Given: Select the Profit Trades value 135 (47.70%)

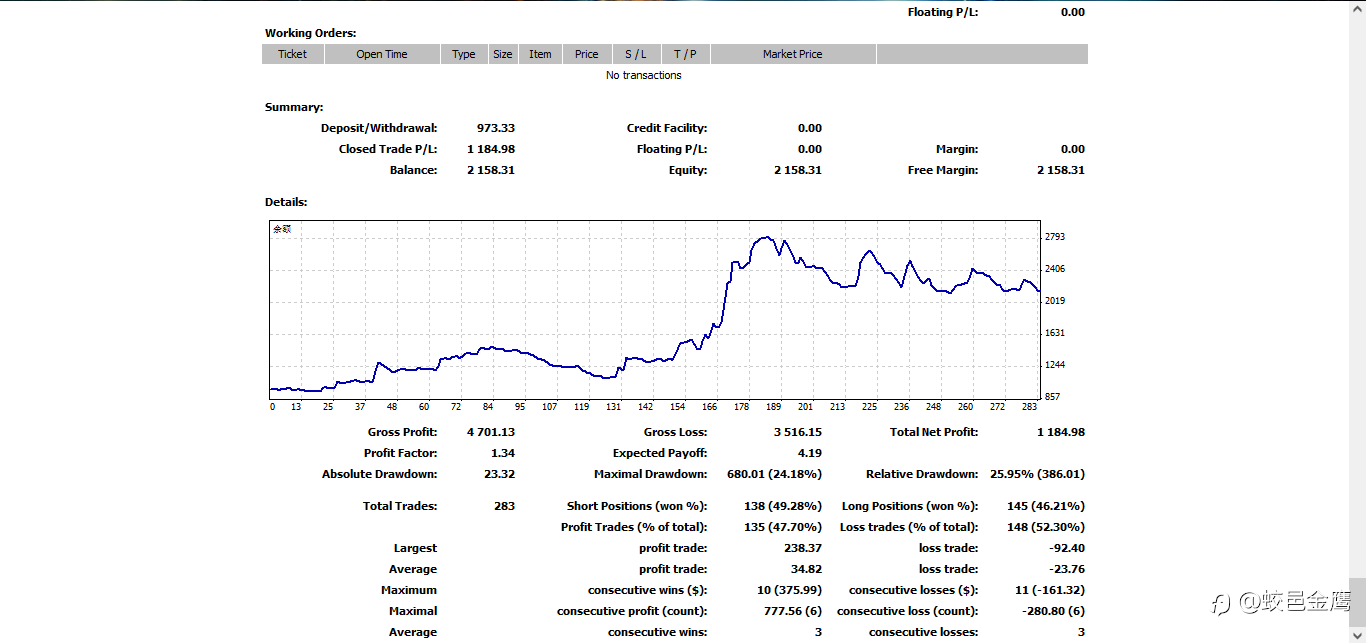Looking at the screenshot, I should 783,527.
